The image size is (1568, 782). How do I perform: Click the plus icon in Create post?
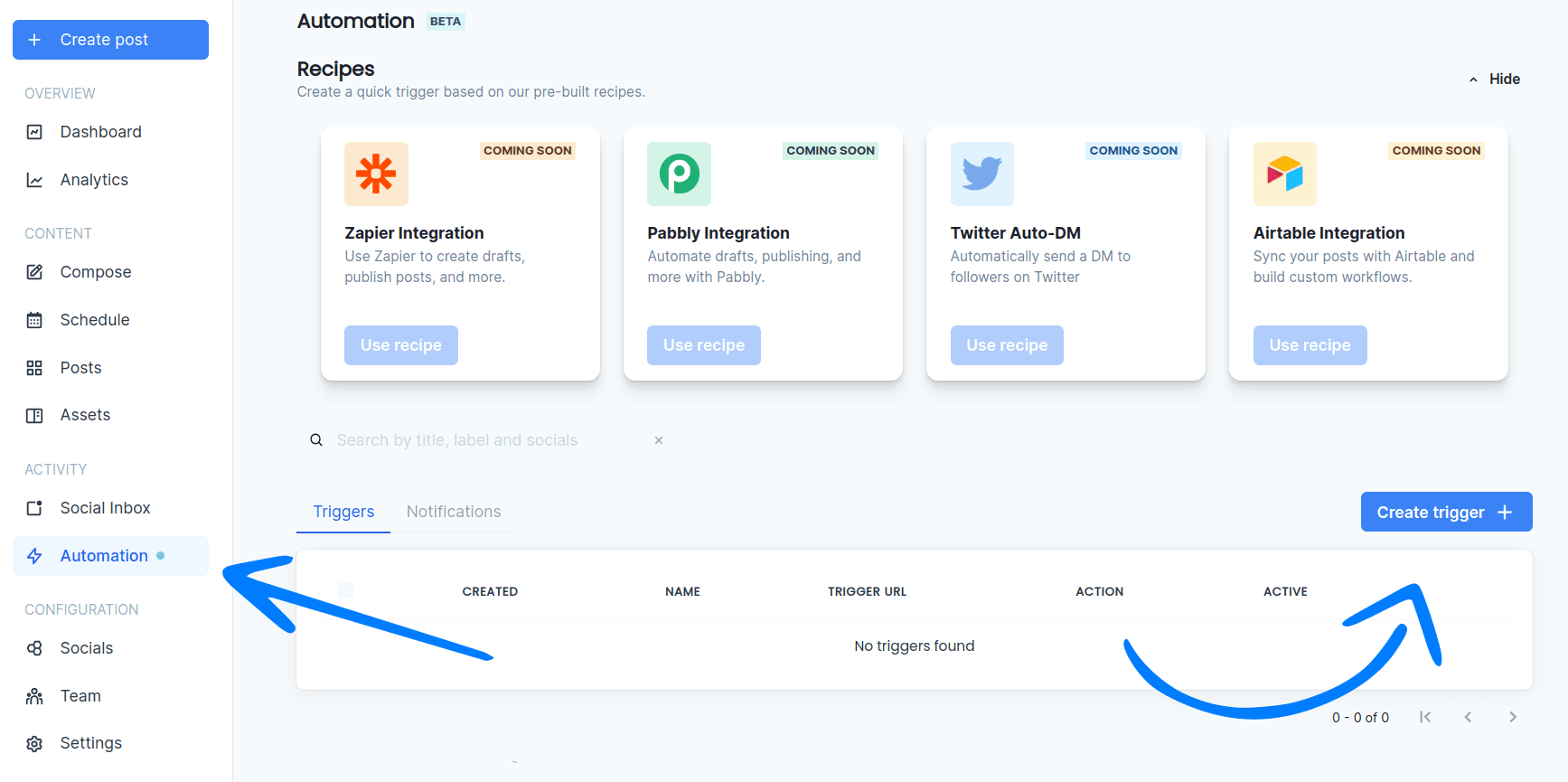click(x=34, y=40)
